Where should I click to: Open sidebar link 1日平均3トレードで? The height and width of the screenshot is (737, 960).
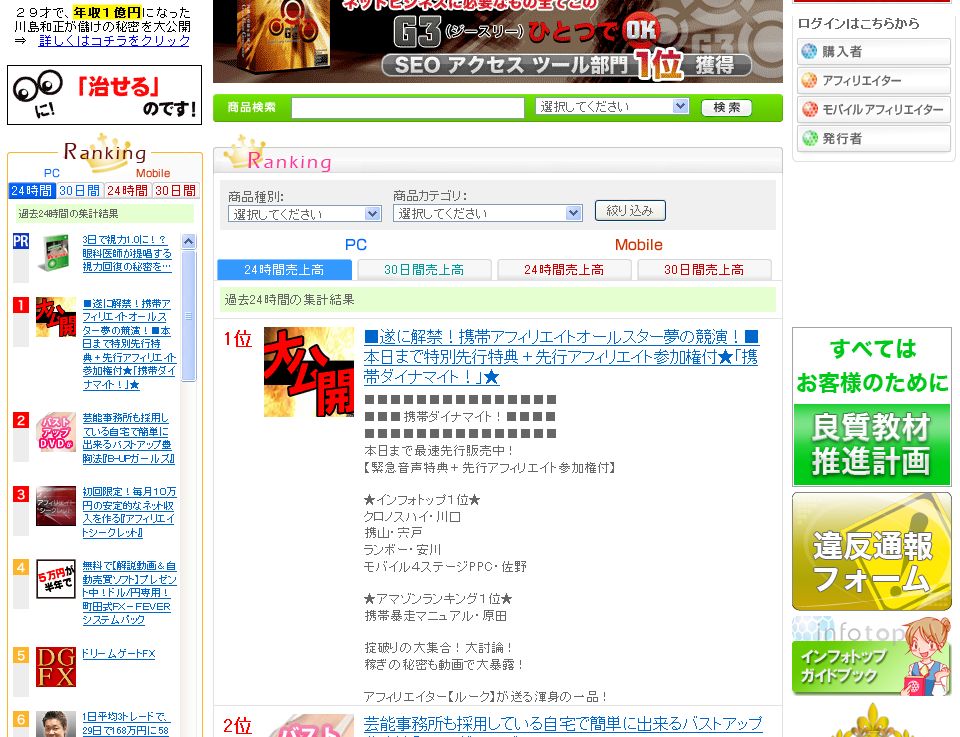tap(126, 723)
